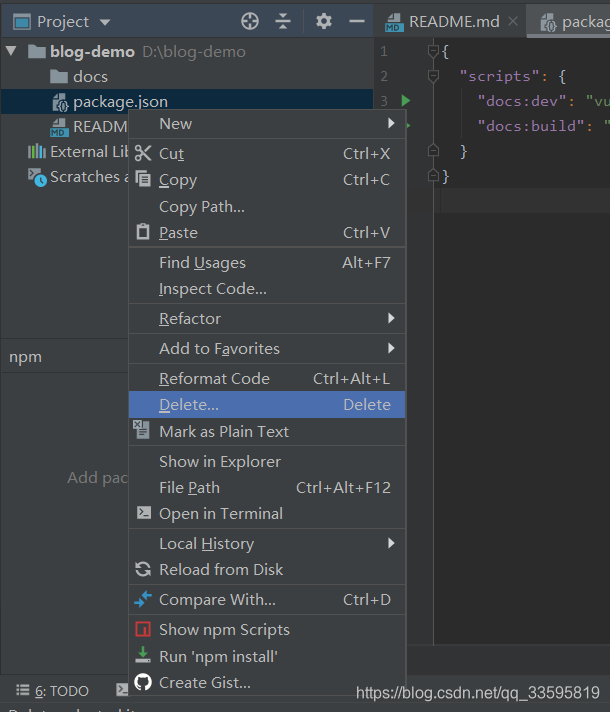The width and height of the screenshot is (610, 712).
Task: Click the scissors Cut icon
Action: click(143, 153)
